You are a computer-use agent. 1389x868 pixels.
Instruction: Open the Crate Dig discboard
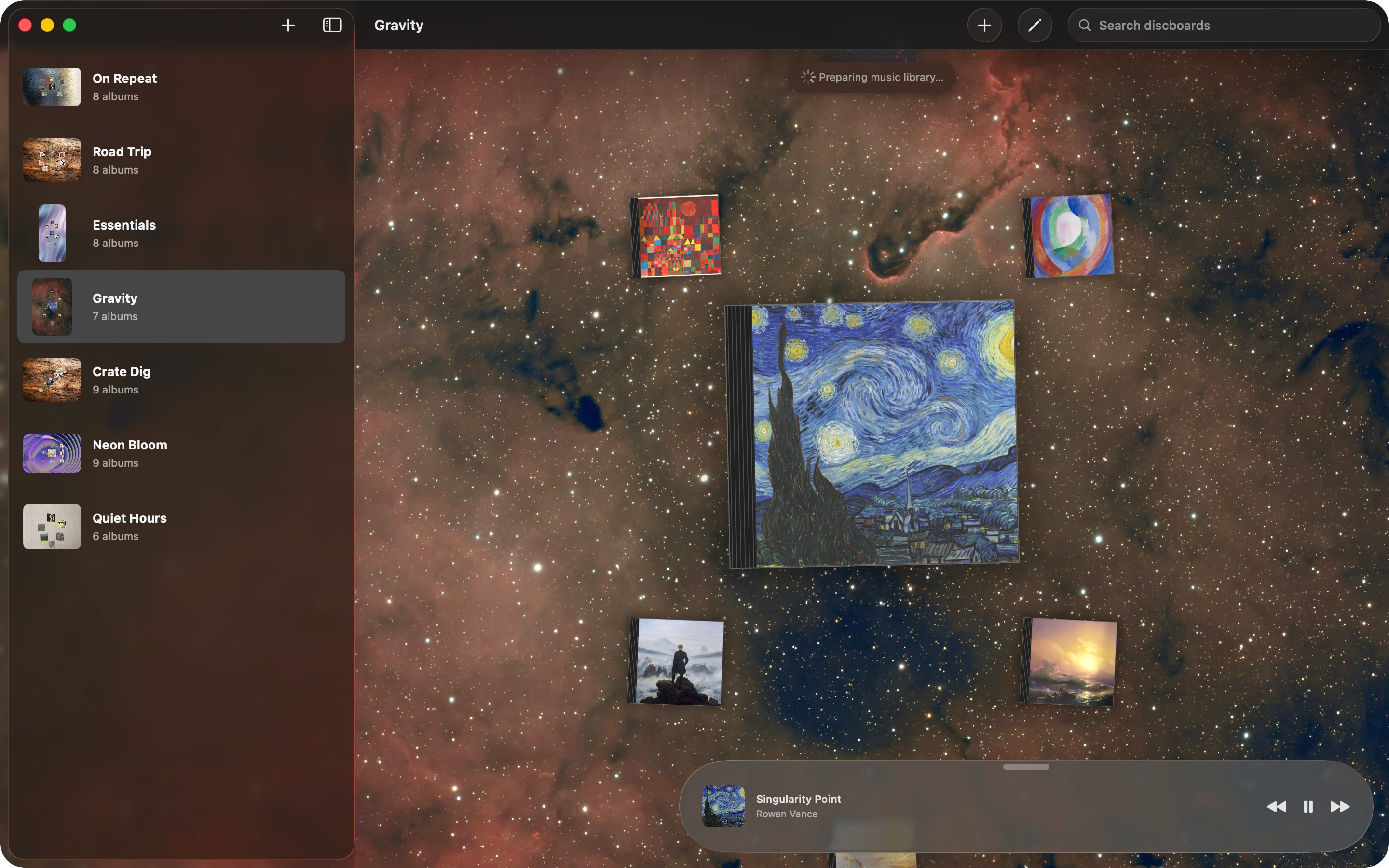181,380
